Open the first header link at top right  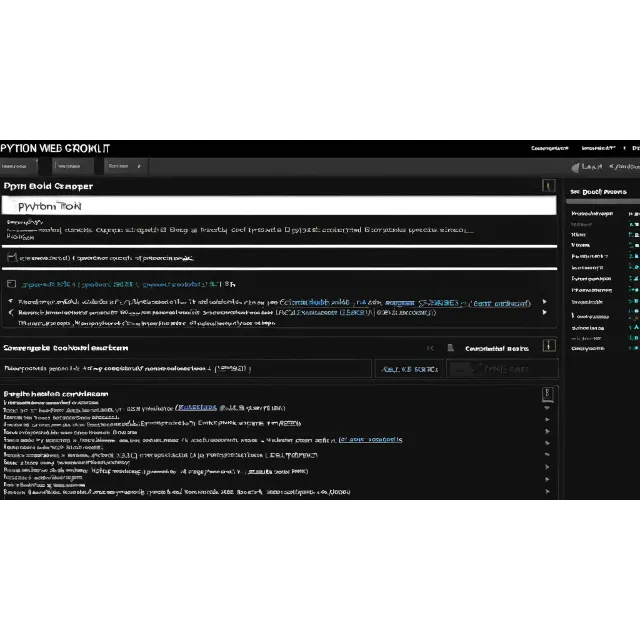coord(549,148)
